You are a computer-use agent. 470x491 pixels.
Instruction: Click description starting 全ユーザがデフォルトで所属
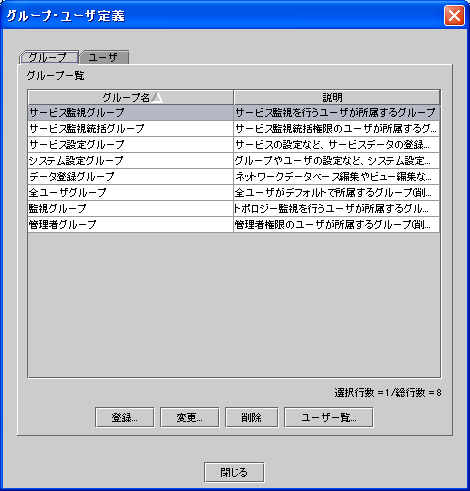tap(337, 192)
